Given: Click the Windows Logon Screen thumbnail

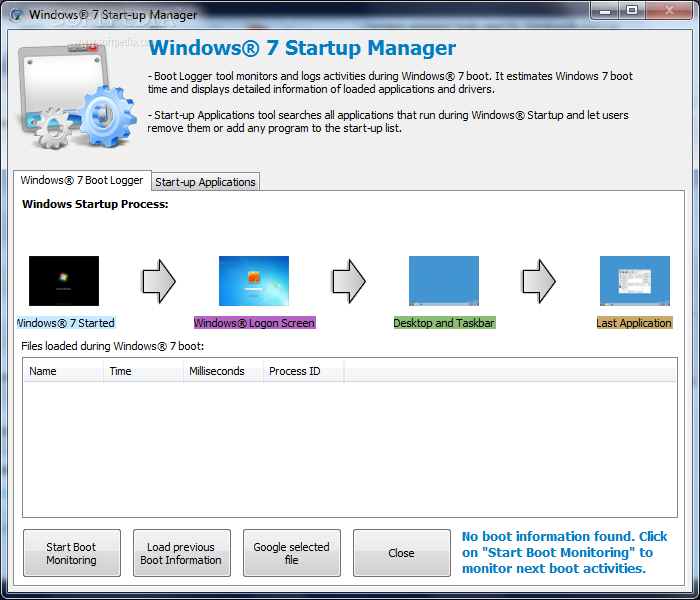Looking at the screenshot, I should tap(254, 281).
